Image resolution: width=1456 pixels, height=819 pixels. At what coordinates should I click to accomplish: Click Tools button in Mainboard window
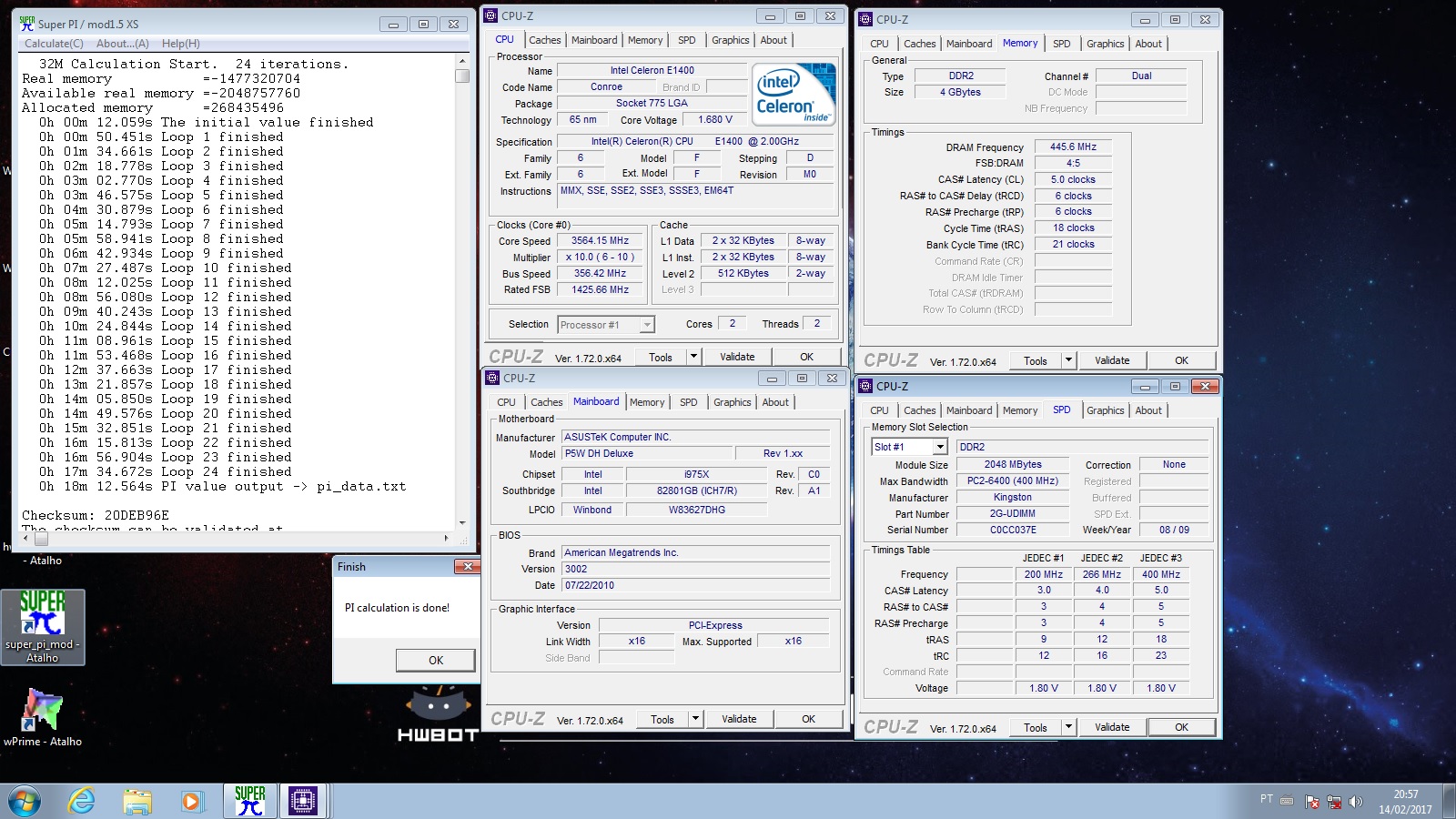pyautogui.click(x=662, y=719)
